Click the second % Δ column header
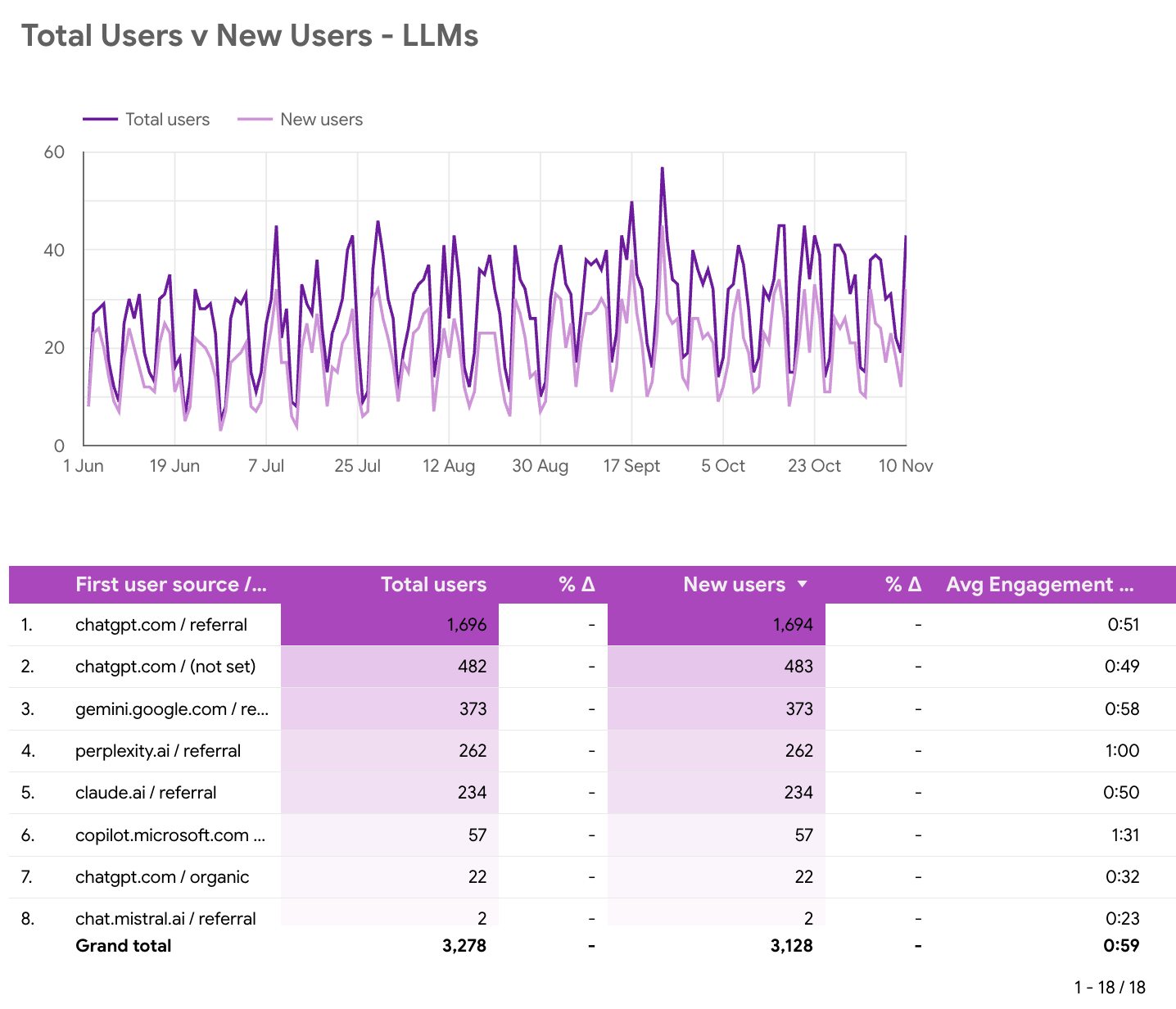 click(903, 585)
